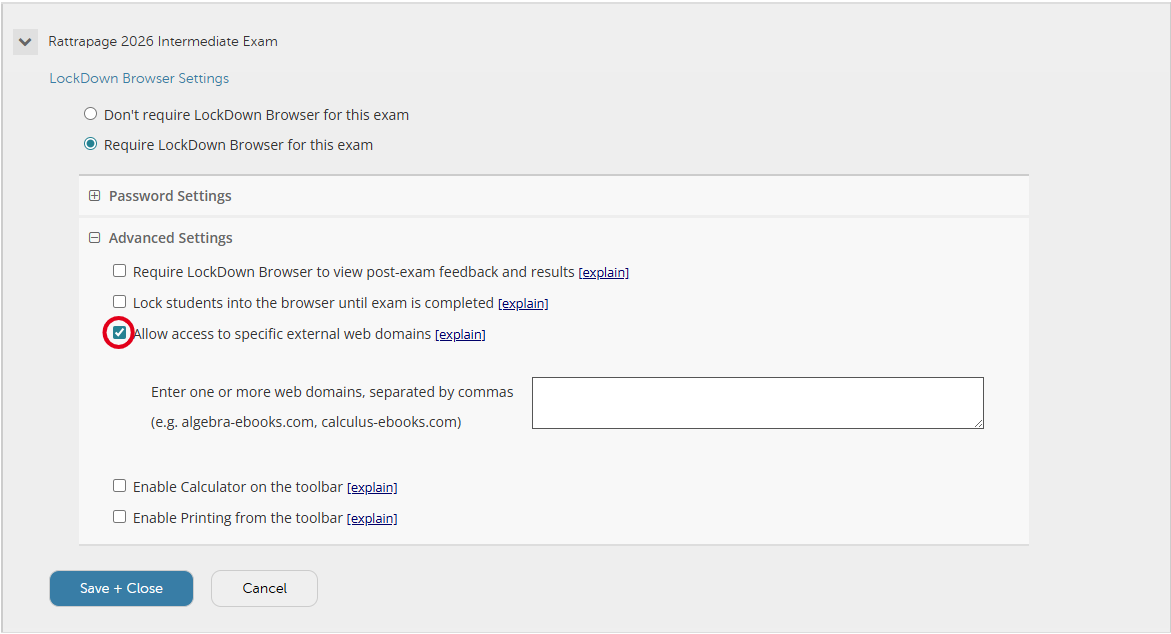Image resolution: width=1171 pixels, height=634 pixels.
Task: Select Require LockDown Browser for this exam
Action: pyautogui.click(x=91, y=144)
